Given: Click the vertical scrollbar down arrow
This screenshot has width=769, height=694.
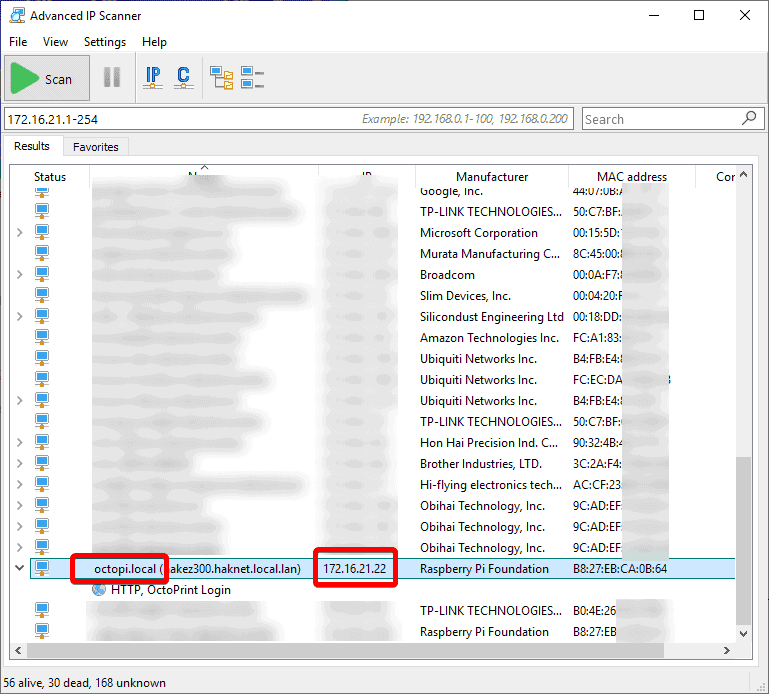Looking at the screenshot, I should [x=743, y=633].
